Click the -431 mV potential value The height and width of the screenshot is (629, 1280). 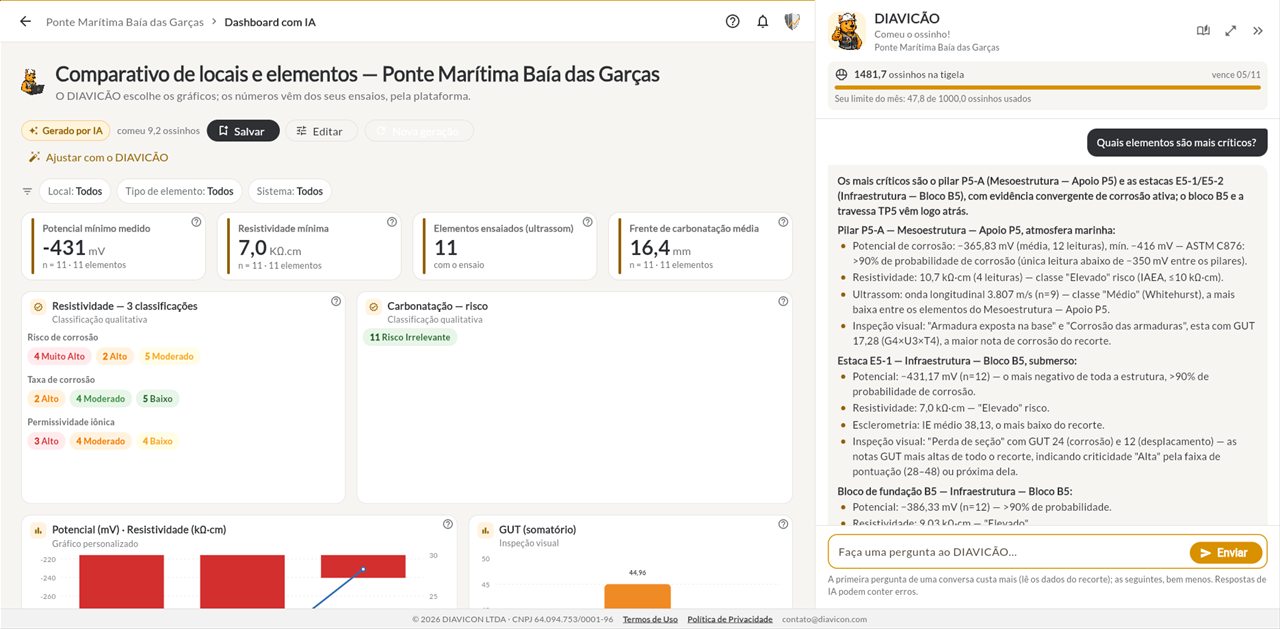[74, 248]
